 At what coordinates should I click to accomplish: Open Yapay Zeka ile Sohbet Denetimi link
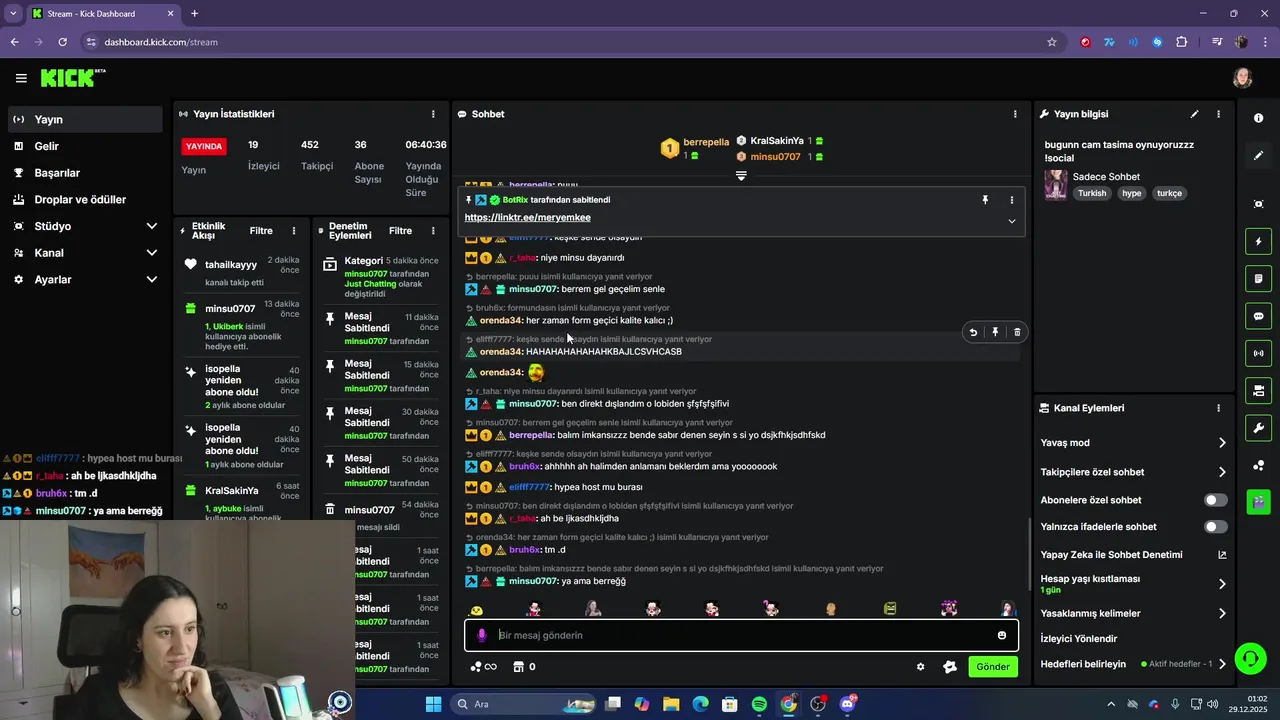[x=1134, y=555]
